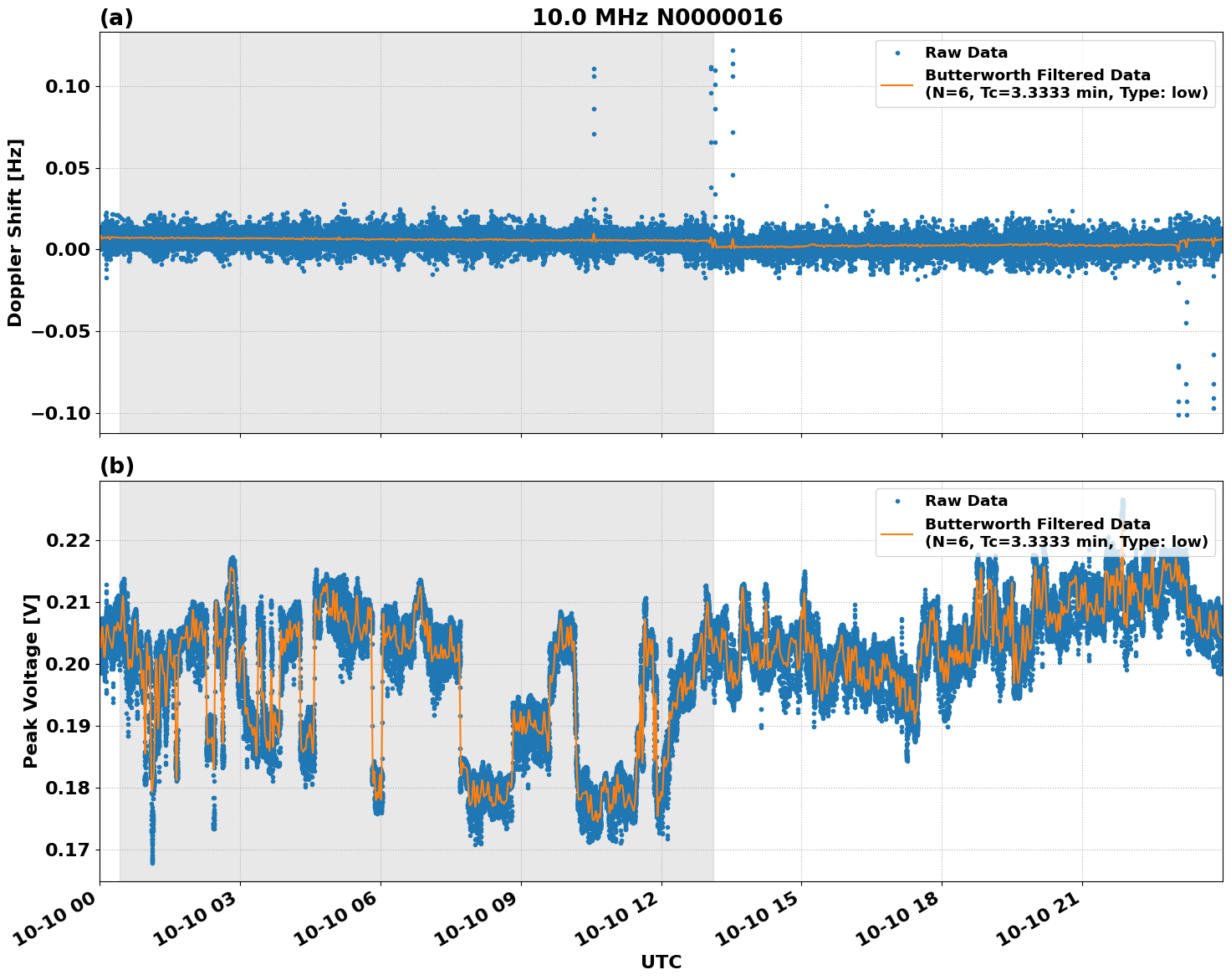The width and height of the screenshot is (1231, 980).
Task: Click the orange Butterworth line sample in Peak Voltage legend
Action: pos(897,533)
